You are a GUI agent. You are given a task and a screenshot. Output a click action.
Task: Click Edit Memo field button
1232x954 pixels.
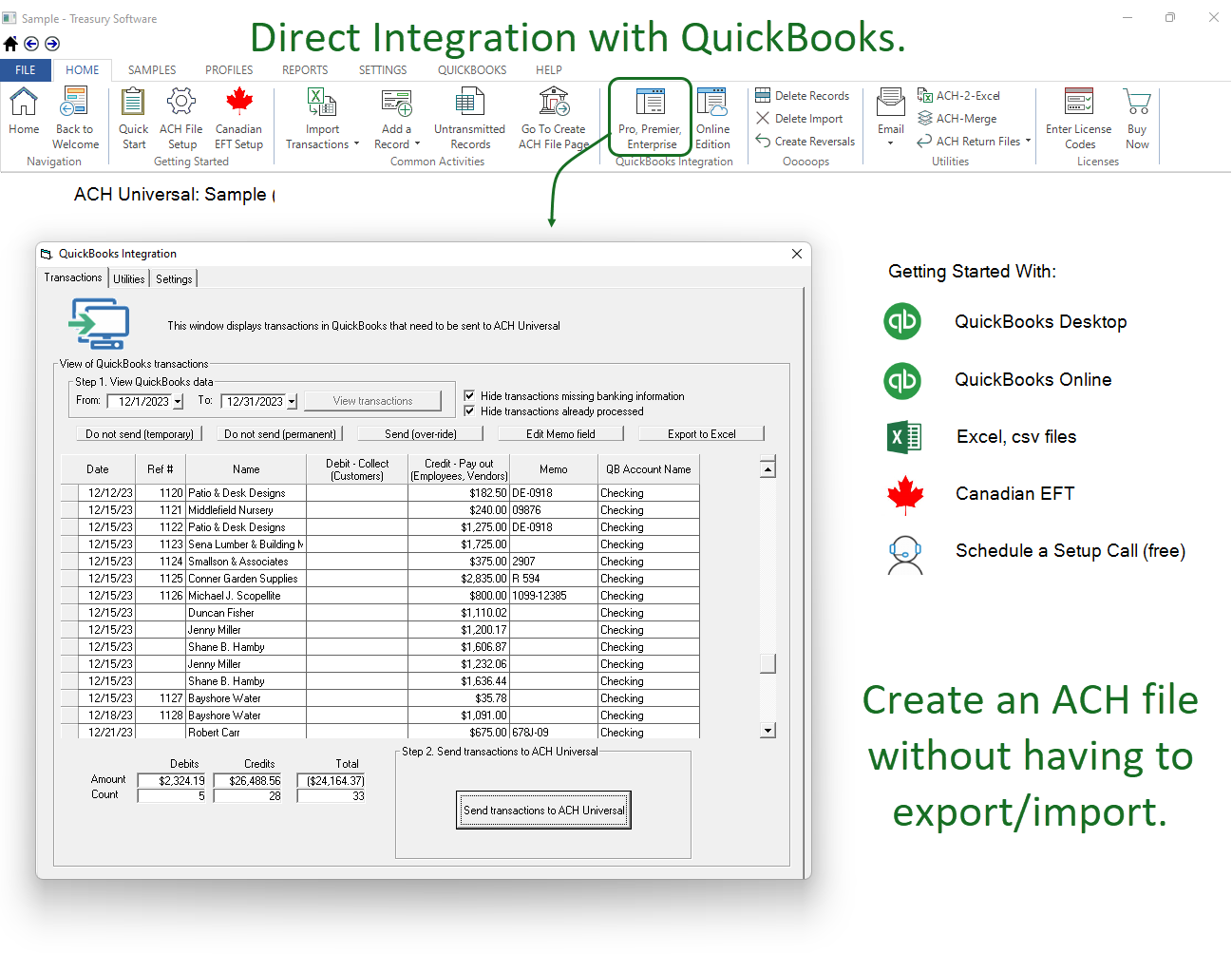click(x=561, y=434)
